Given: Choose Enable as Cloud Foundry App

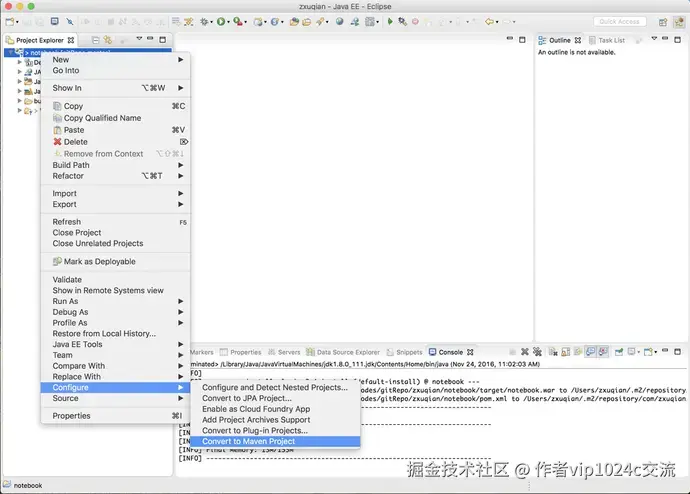Looking at the screenshot, I should tap(275, 409).
